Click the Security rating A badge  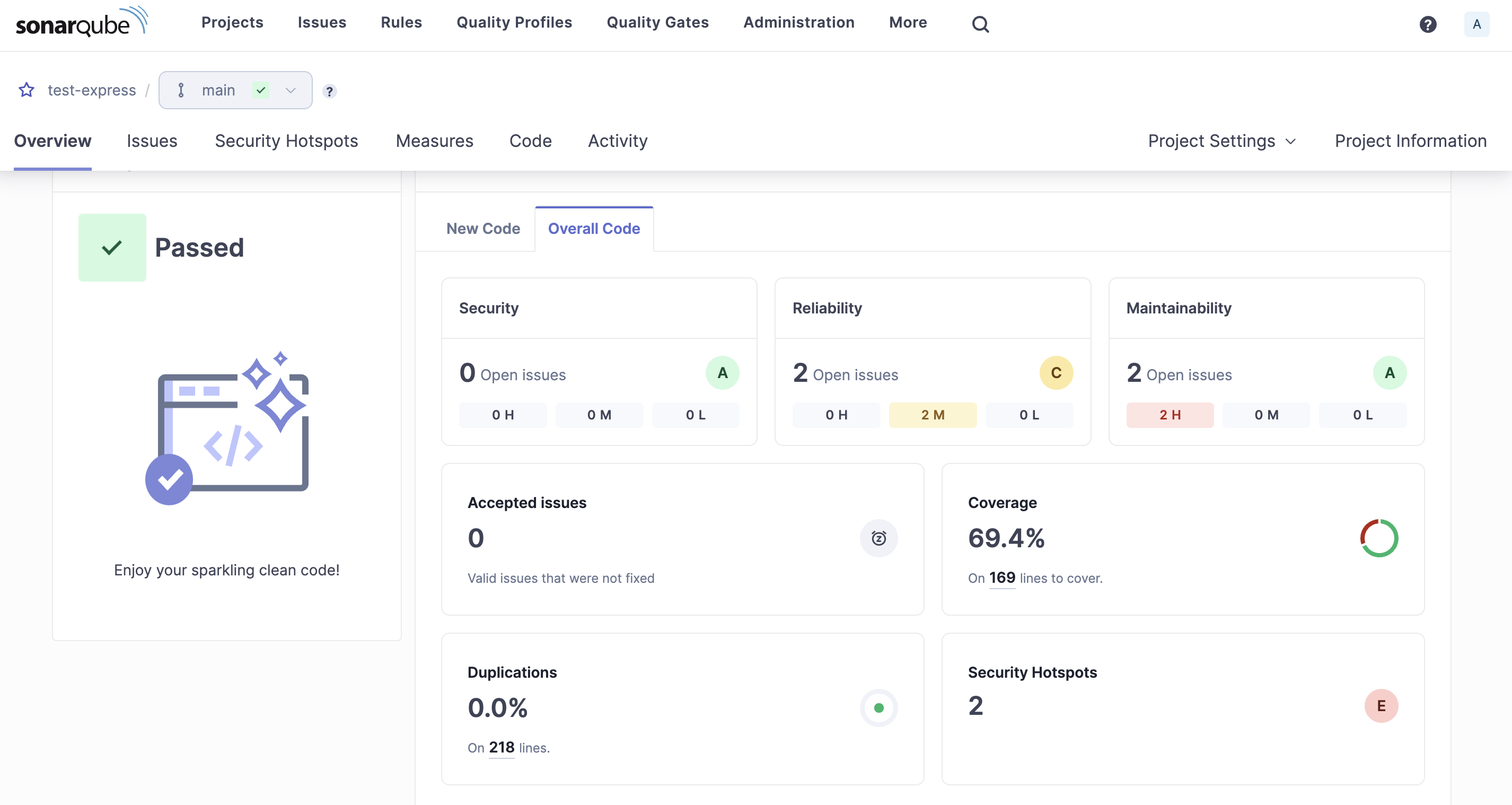pyautogui.click(x=722, y=373)
